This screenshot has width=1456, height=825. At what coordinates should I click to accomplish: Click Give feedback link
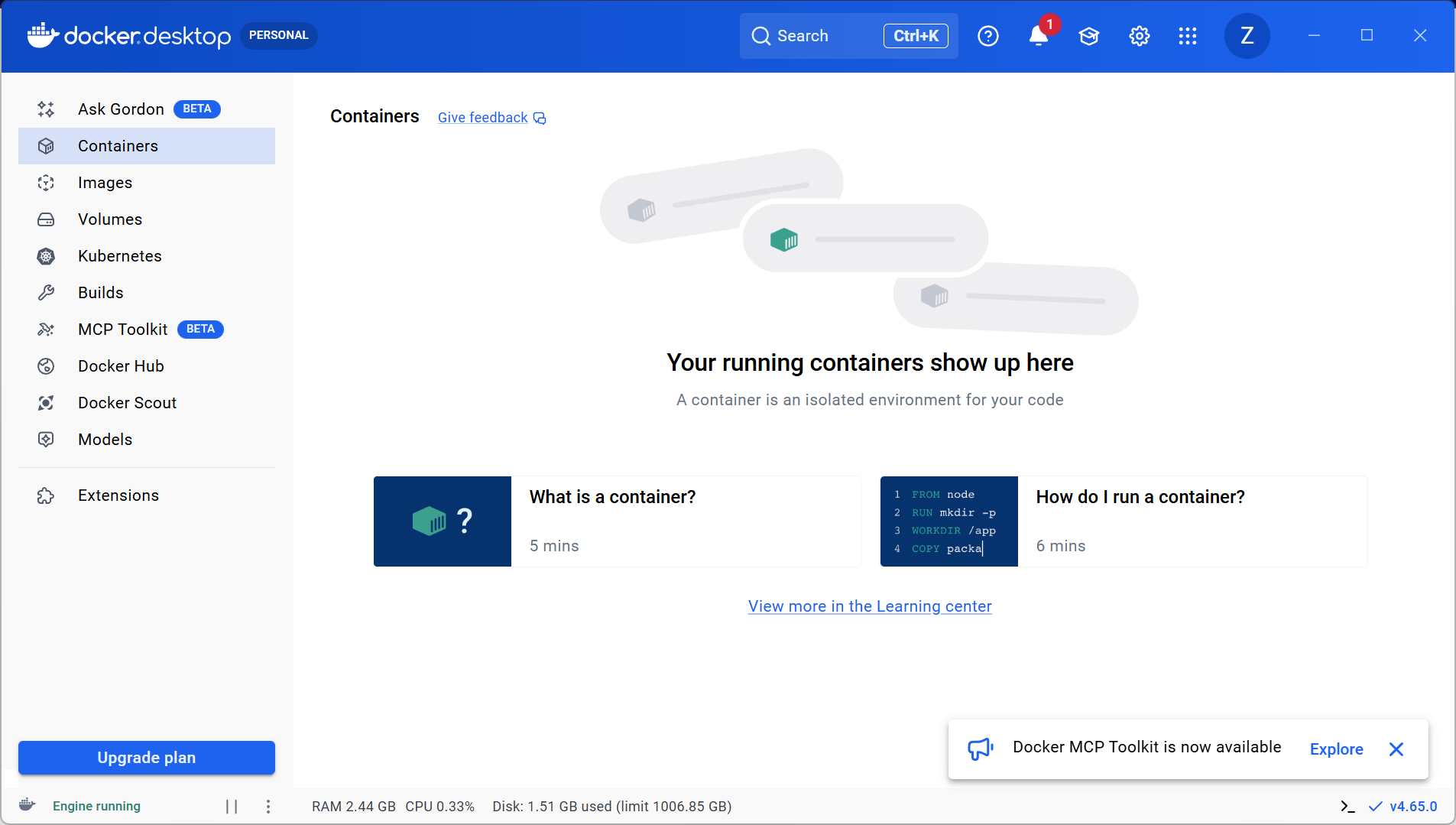click(x=482, y=118)
